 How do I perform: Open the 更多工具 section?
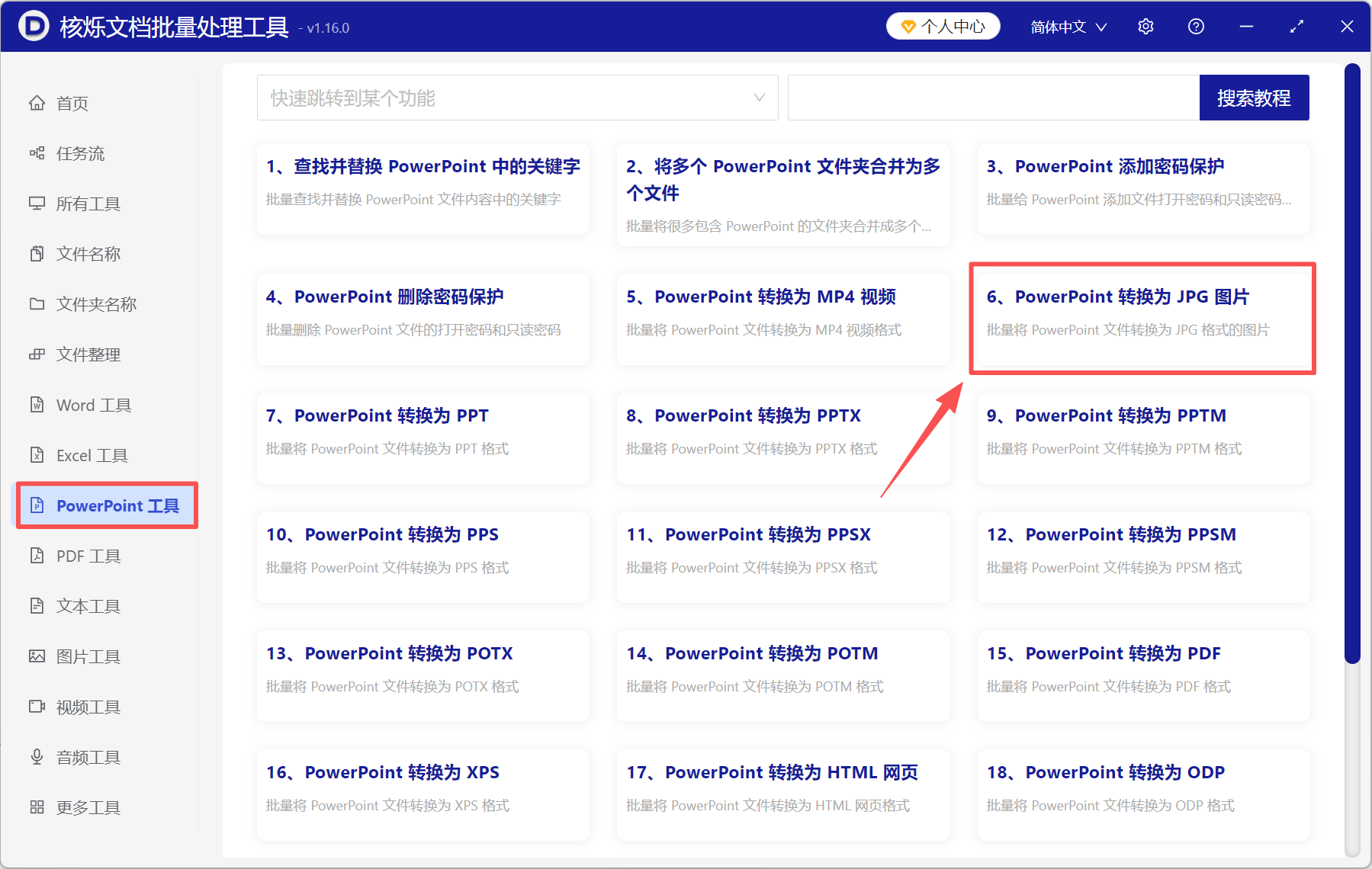pyautogui.click(x=88, y=807)
